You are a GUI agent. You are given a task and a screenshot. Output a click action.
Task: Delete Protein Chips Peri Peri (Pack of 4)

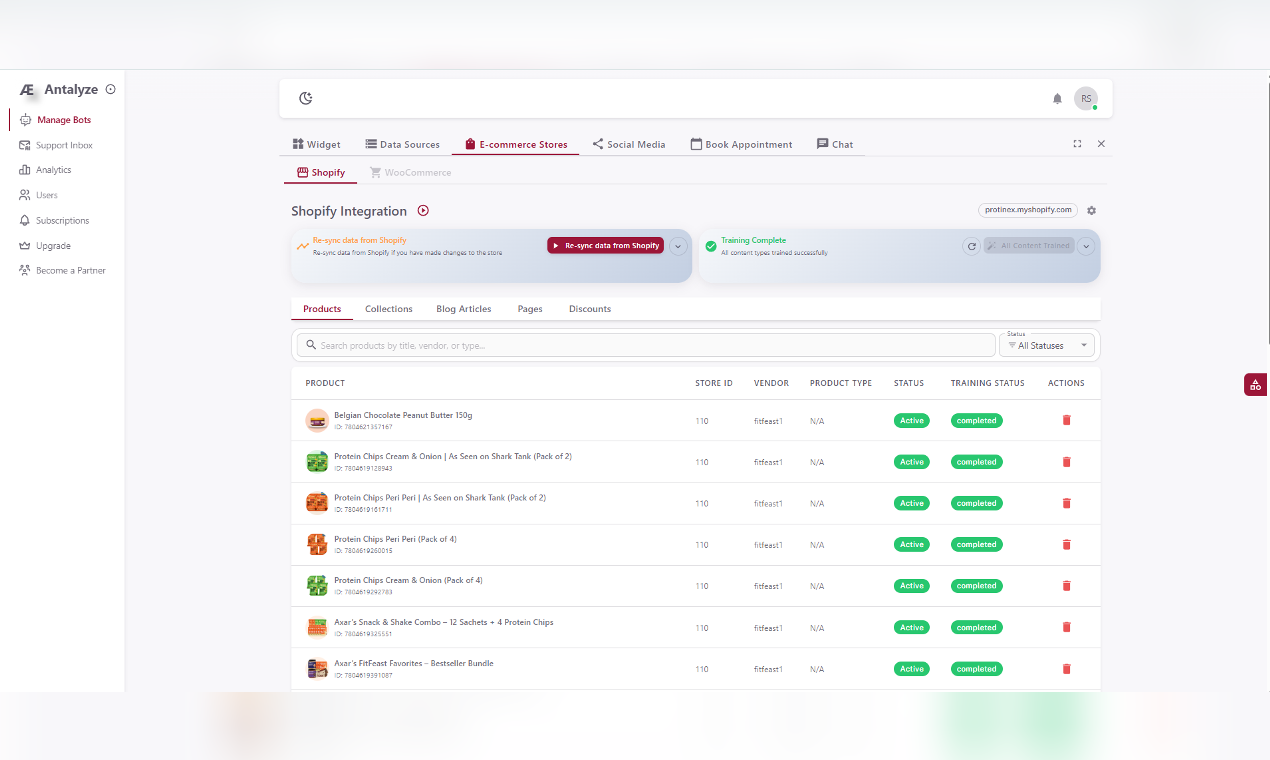(1066, 544)
